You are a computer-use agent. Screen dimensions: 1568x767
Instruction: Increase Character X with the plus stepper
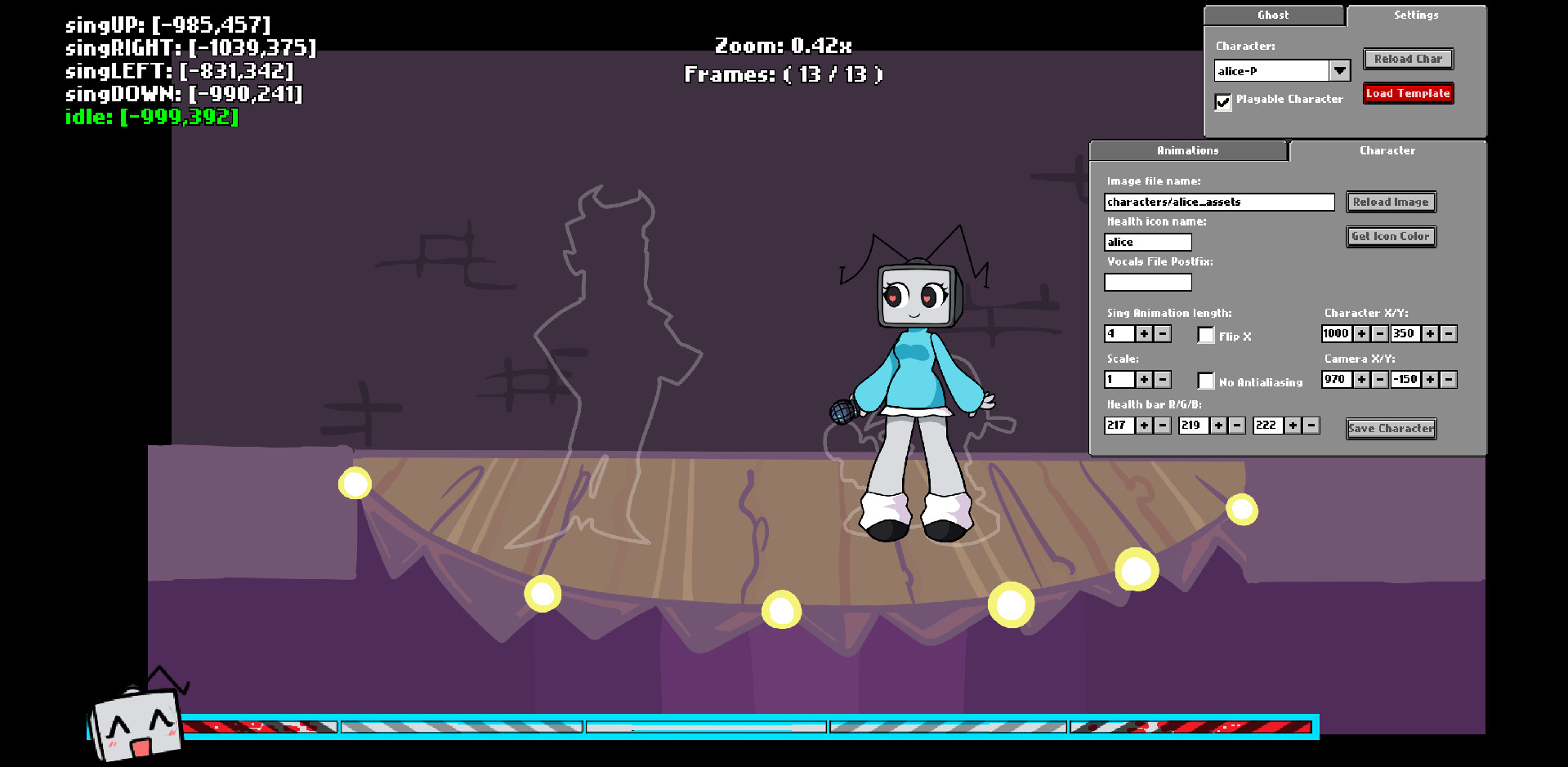(1361, 333)
